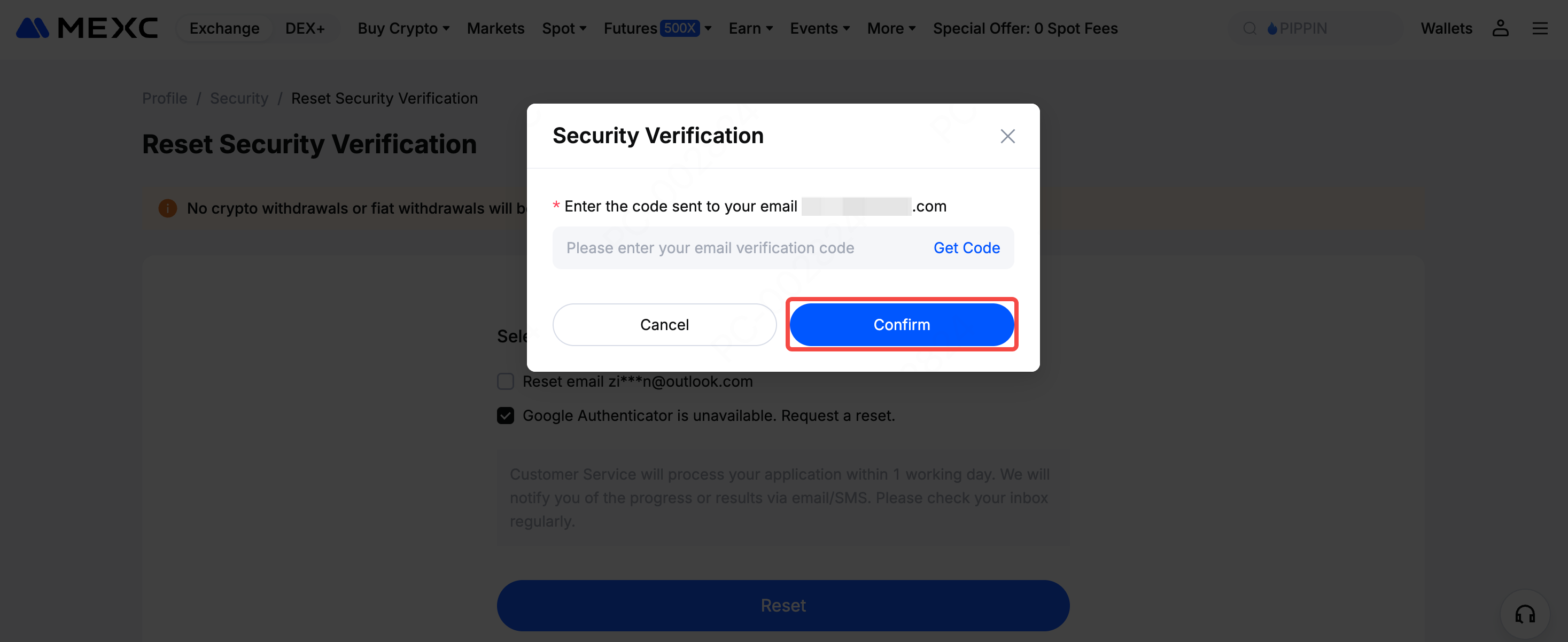Close the Security Verification dialog

click(1007, 136)
